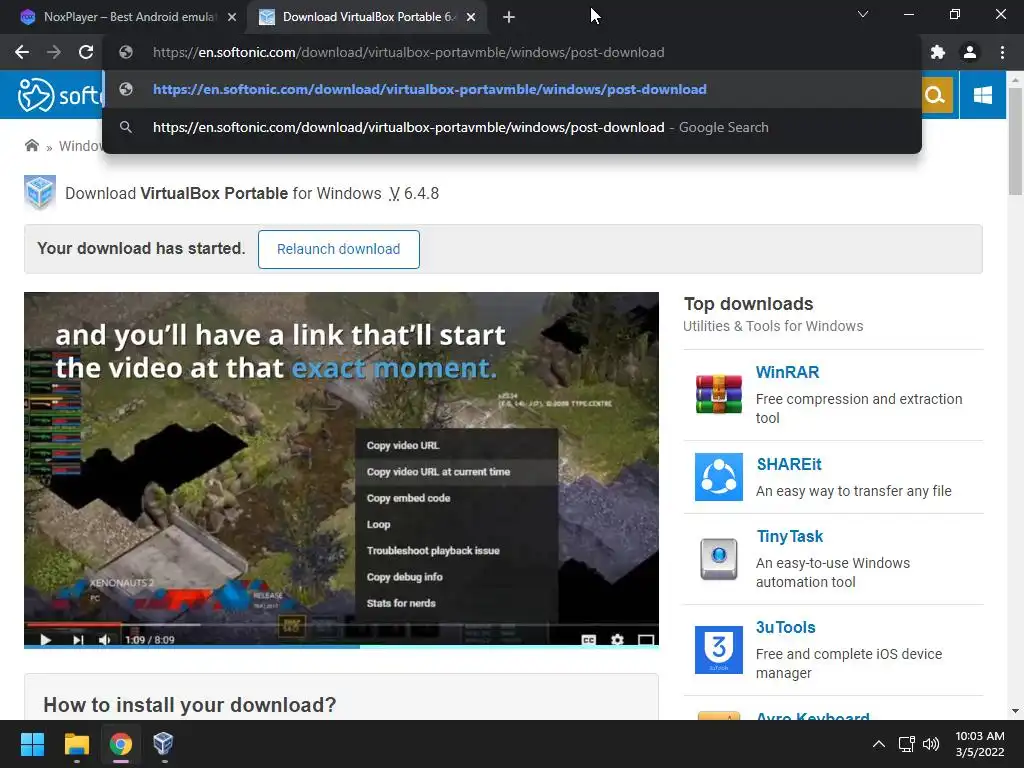The width and height of the screenshot is (1024, 768).
Task: Open the TinyTask link
Action: [x=790, y=537]
